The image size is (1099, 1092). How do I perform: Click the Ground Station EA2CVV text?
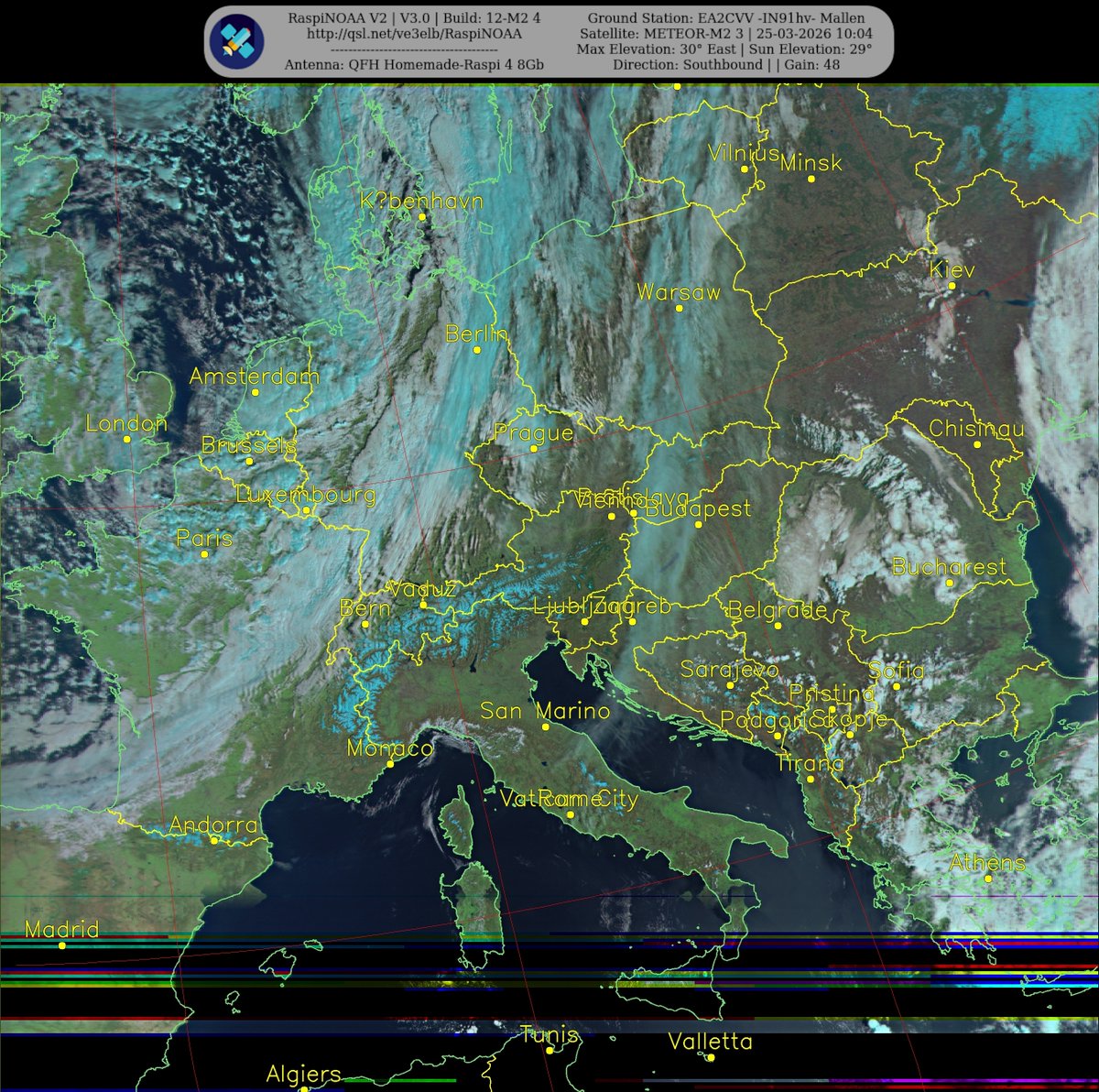pyautogui.click(x=726, y=18)
